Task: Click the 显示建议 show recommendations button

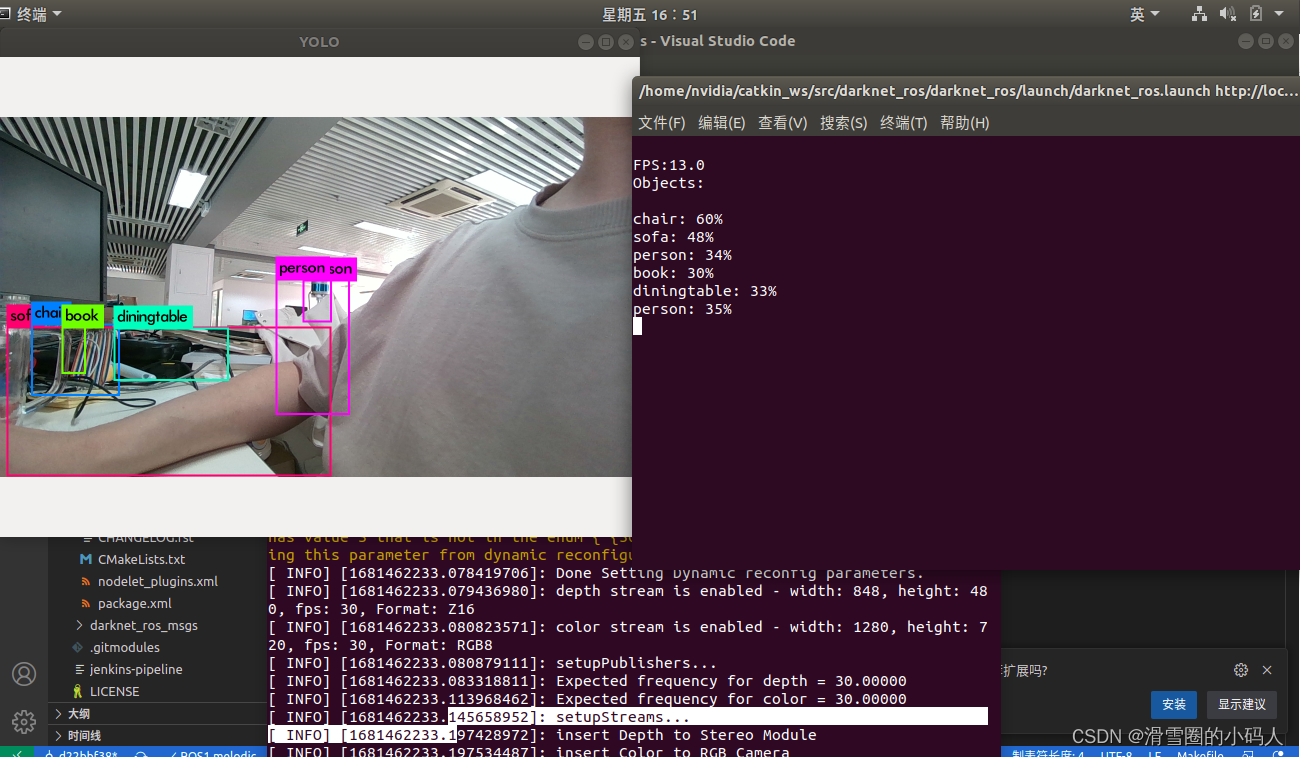Action: [x=1242, y=704]
